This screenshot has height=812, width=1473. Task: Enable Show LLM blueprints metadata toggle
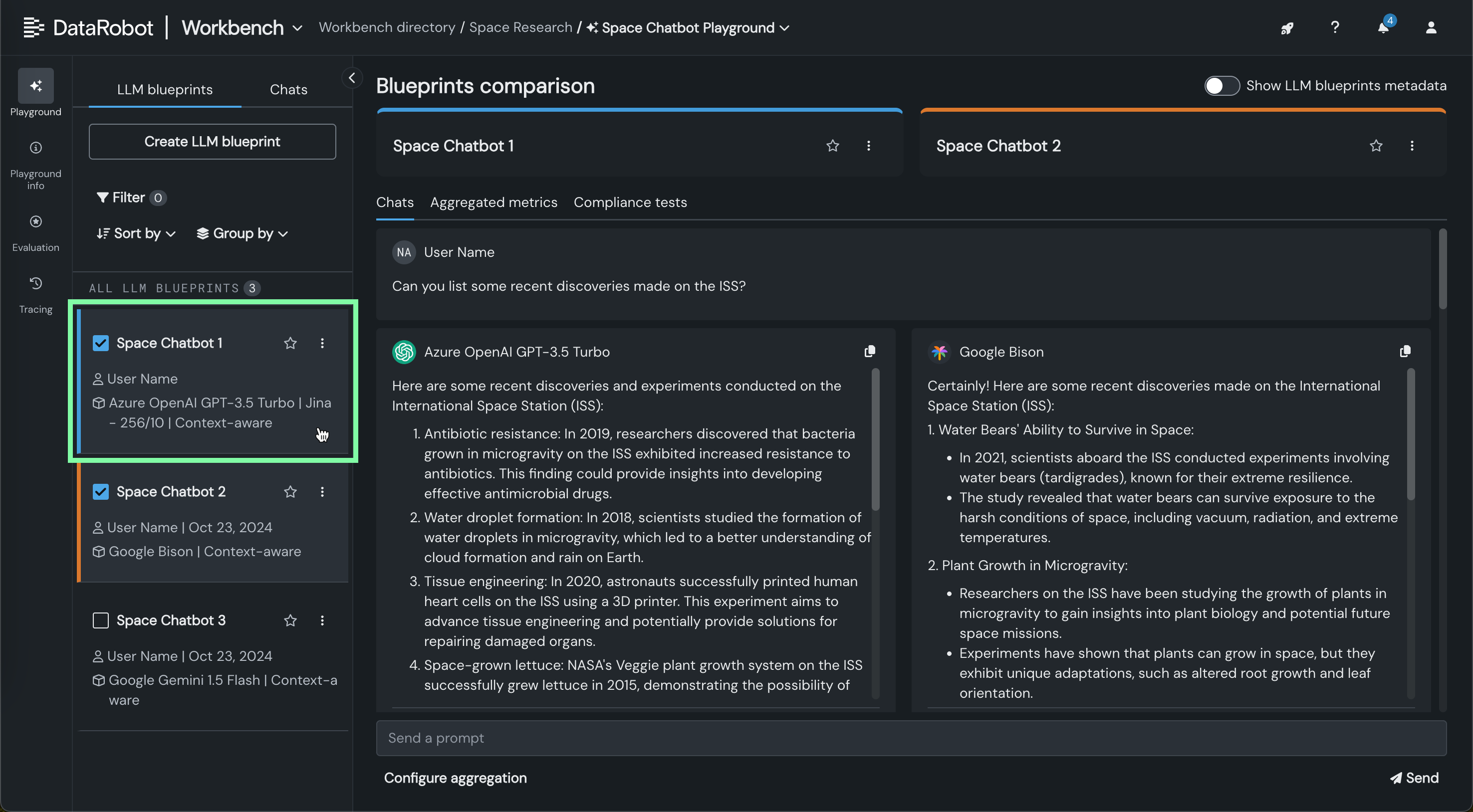coord(1222,86)
